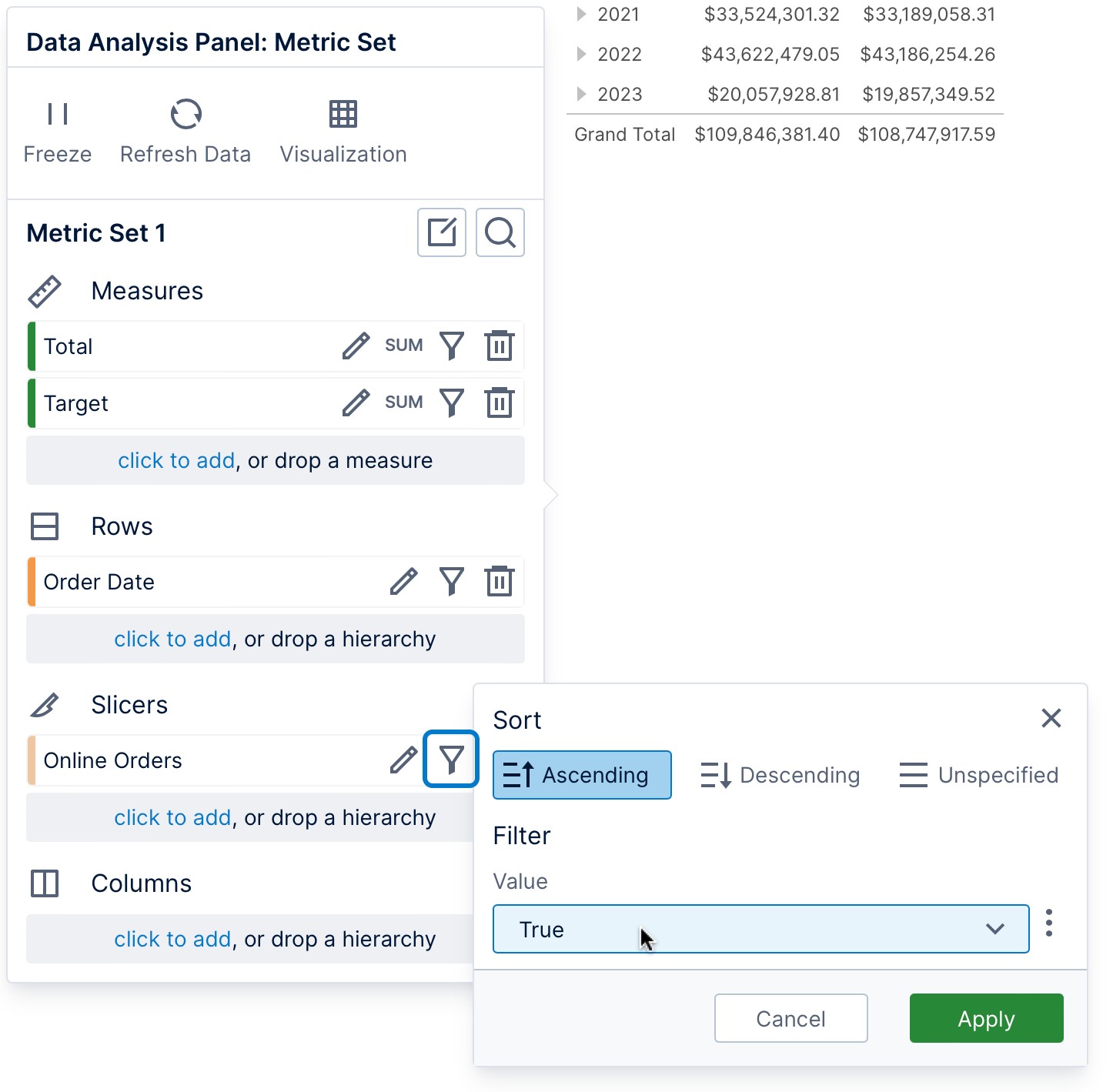Open the filter icon for the Target measure
1113x1092 pixels.
coord(452,402)
